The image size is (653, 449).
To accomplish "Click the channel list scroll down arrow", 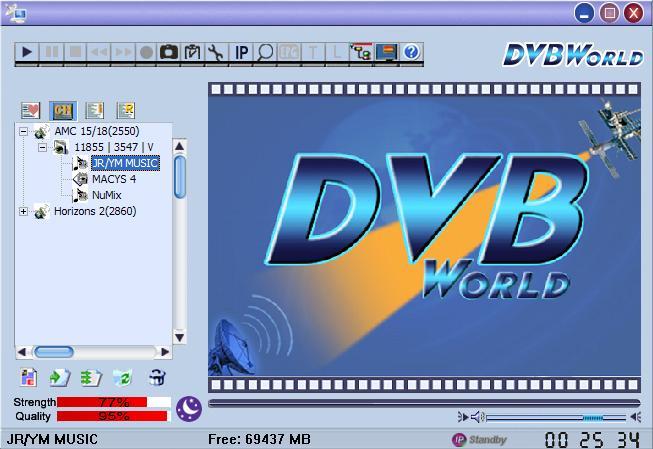I will click(x=179, y=337).
